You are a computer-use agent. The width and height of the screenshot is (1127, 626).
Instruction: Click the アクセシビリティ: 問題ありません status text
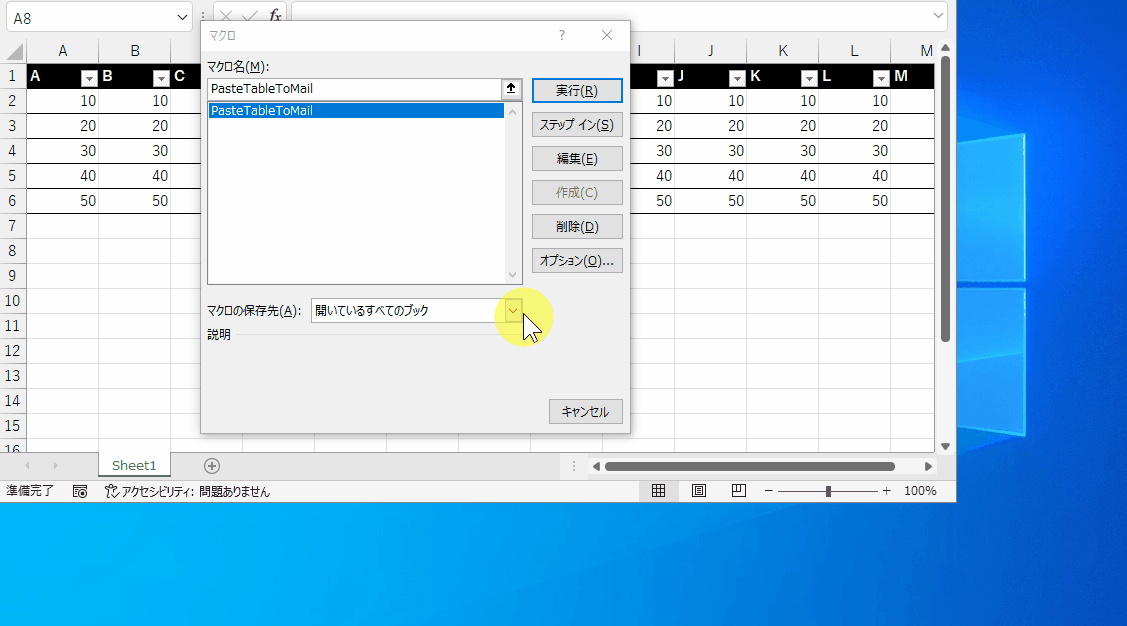pos(196,492)
